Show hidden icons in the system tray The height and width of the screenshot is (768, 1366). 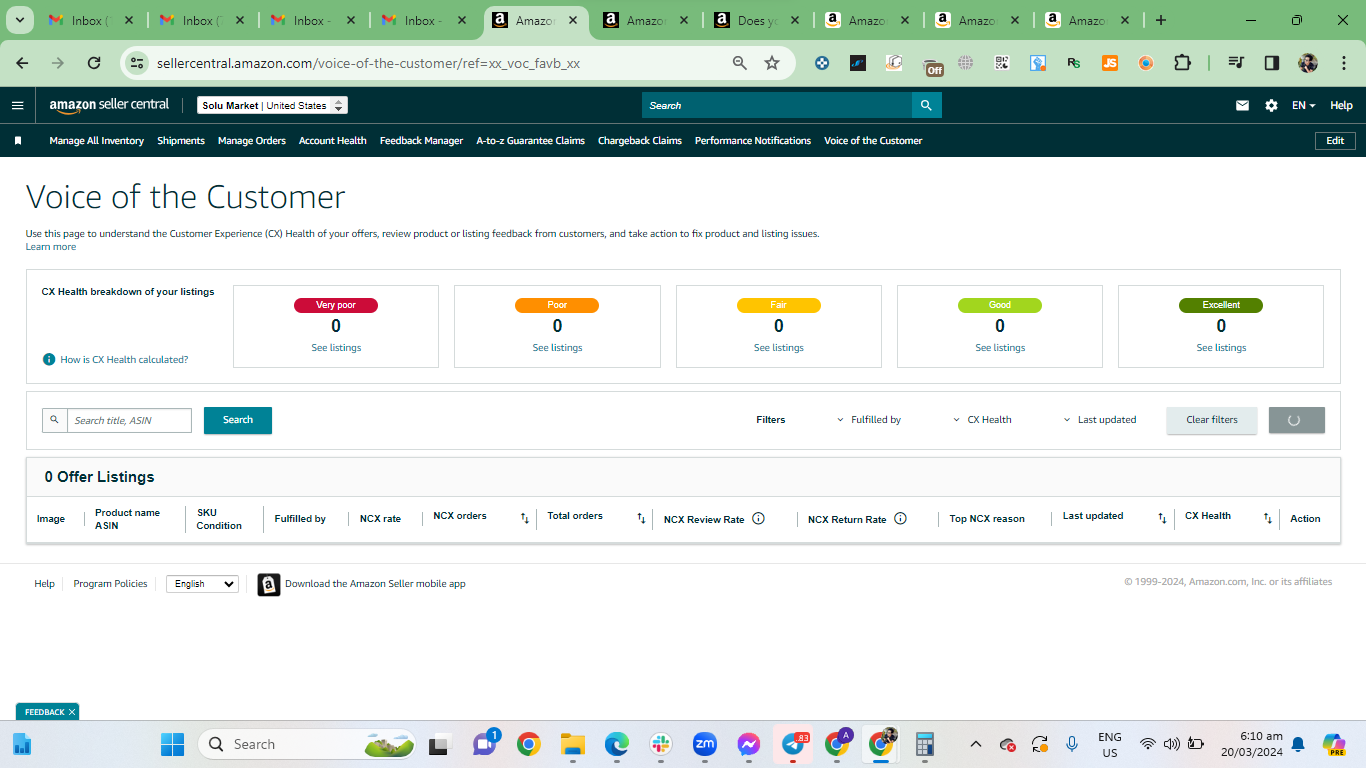click(976, 744)
